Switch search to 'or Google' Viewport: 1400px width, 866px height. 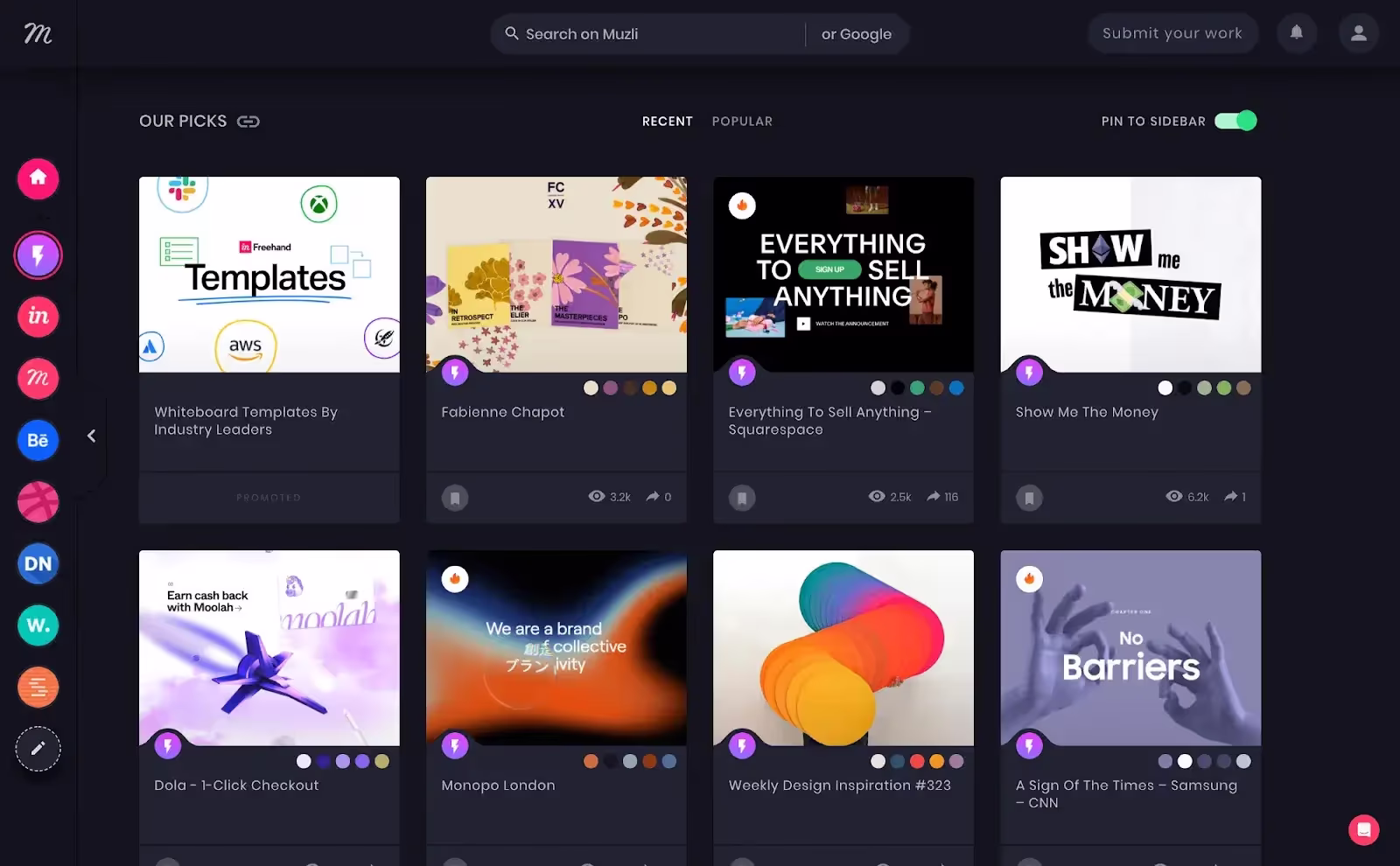856,34
